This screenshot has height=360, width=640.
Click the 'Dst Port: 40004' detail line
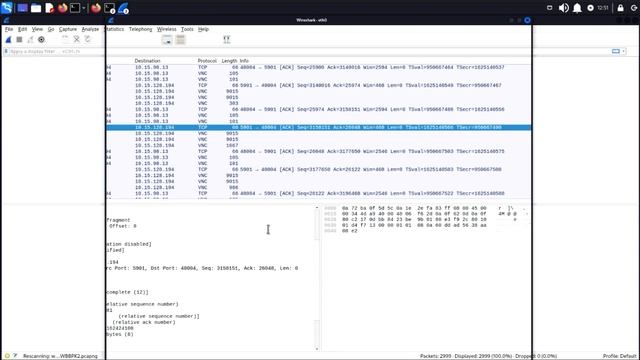(x=202, y=268)
